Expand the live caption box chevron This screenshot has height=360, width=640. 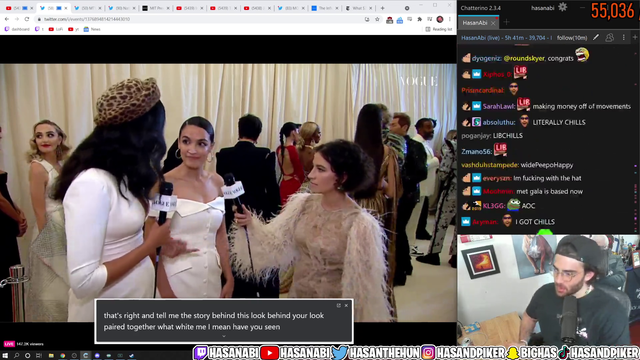pos(224,336)
